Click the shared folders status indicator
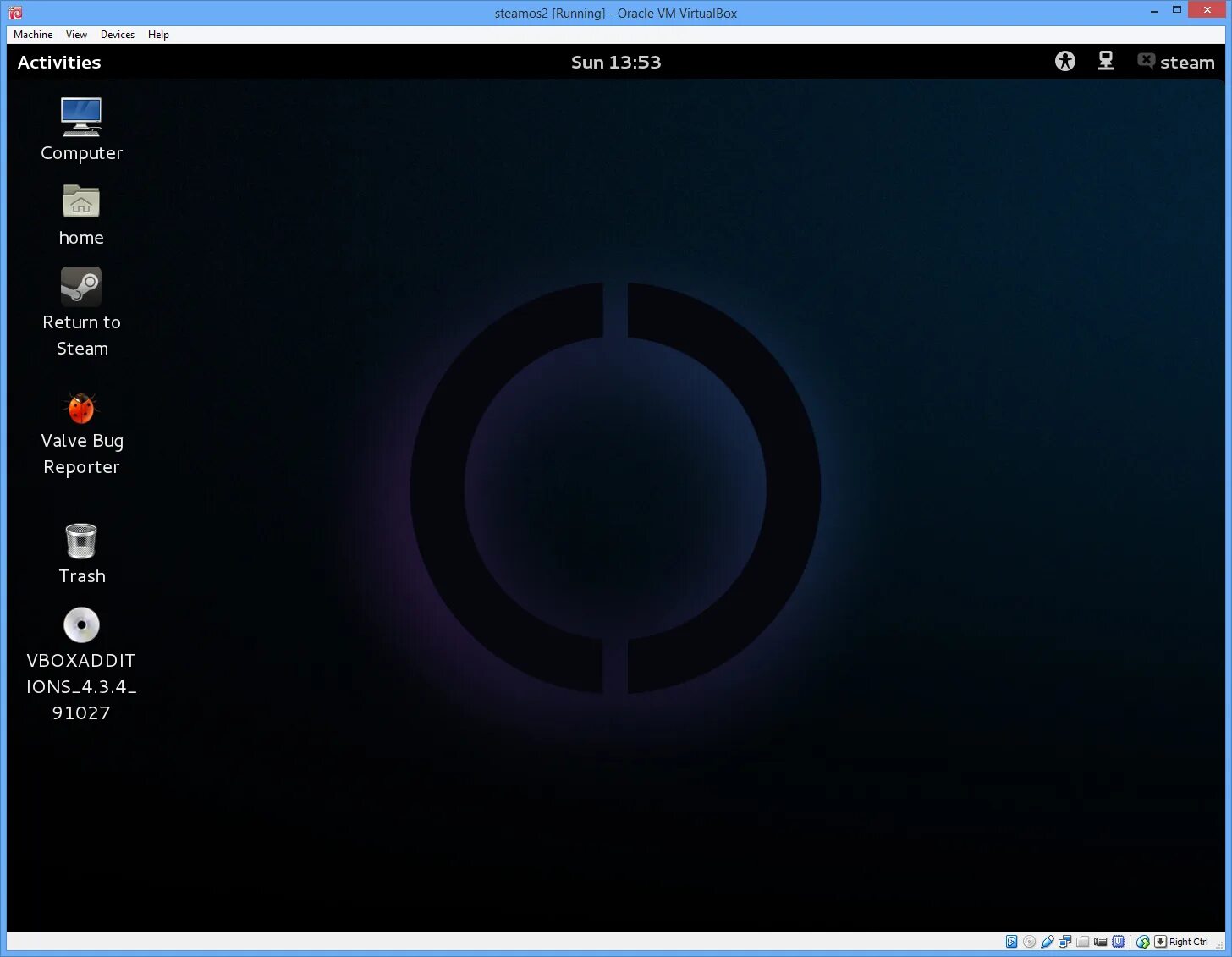The height and width of the screenshot is (957, 1232). click(x=1082, y=942)
